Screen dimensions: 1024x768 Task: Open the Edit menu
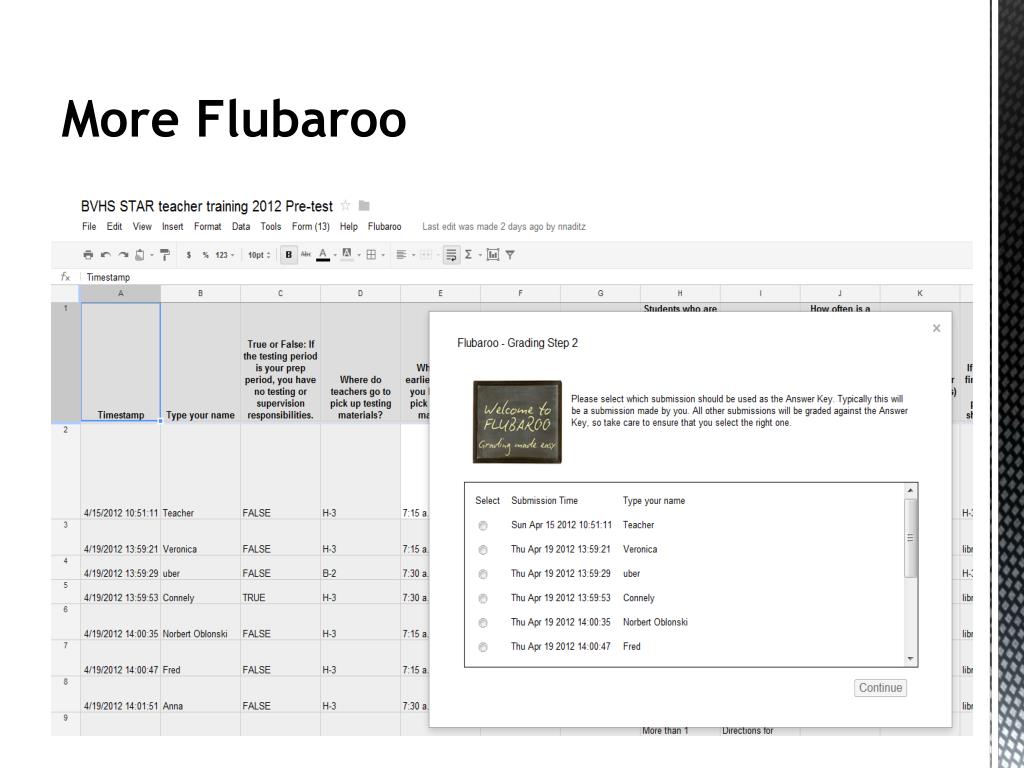[x=114, y=227]
